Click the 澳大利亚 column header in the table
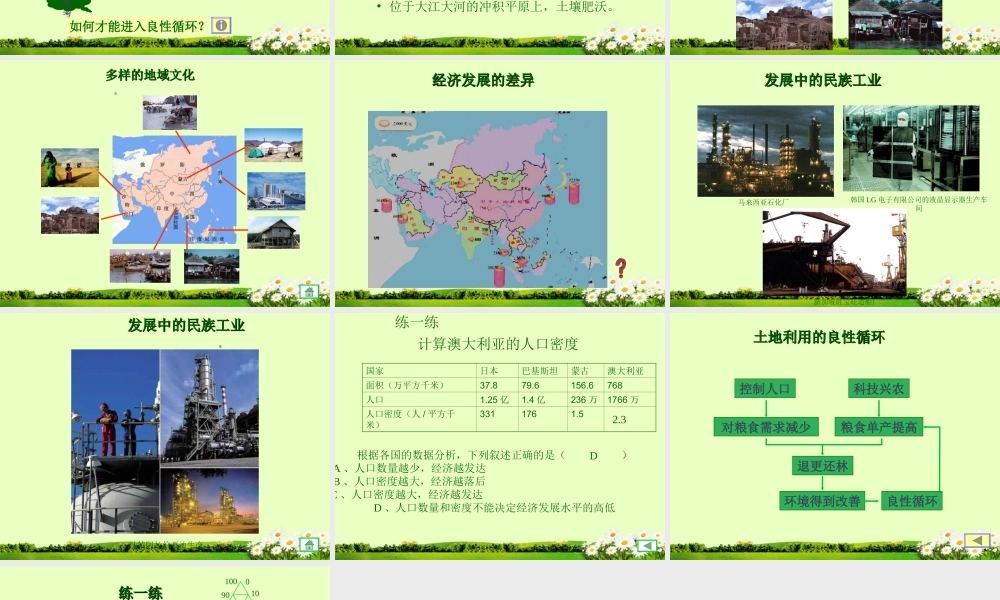This screenshot has width=1000, height=600. coord(626,370)
